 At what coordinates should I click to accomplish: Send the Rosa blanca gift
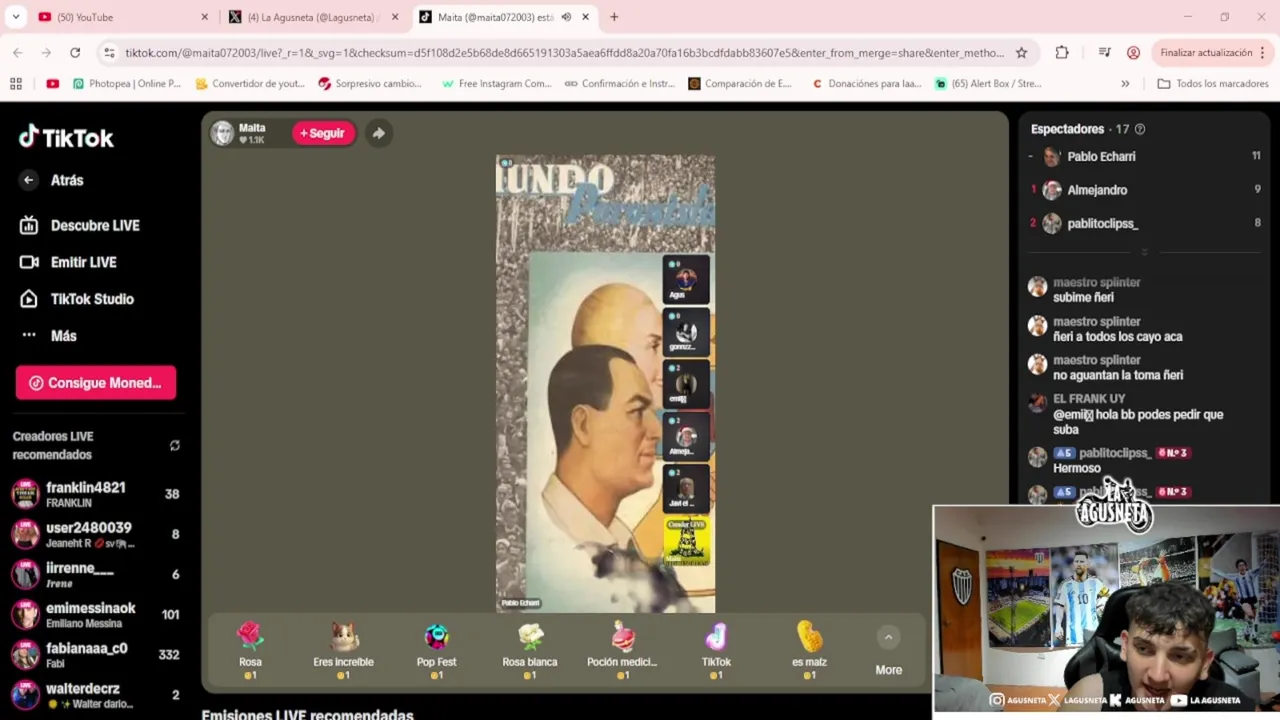(530, 650)
